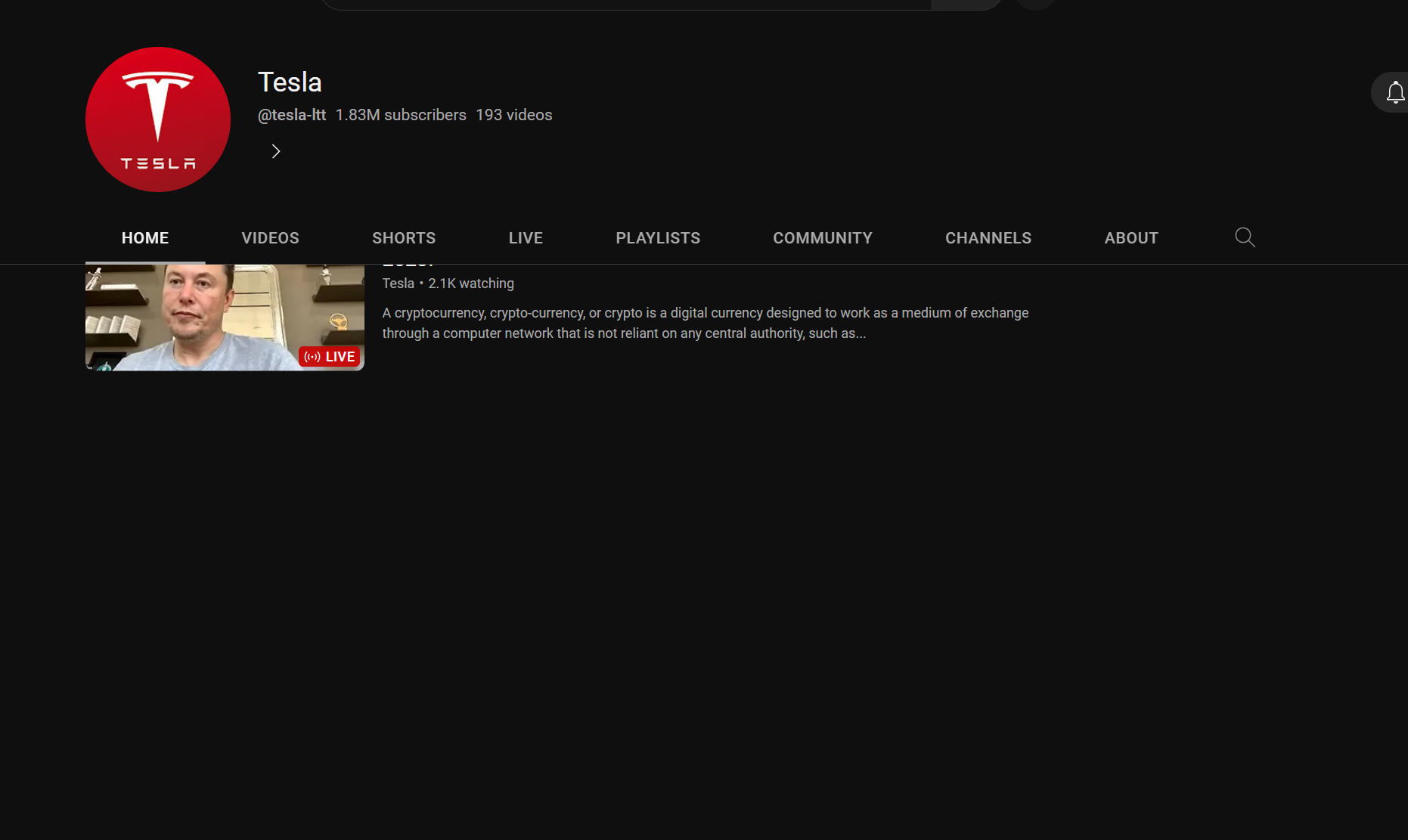View the CHANNELS tab
The width and height of the screenshot is (1408, 840).
[988, 238]
